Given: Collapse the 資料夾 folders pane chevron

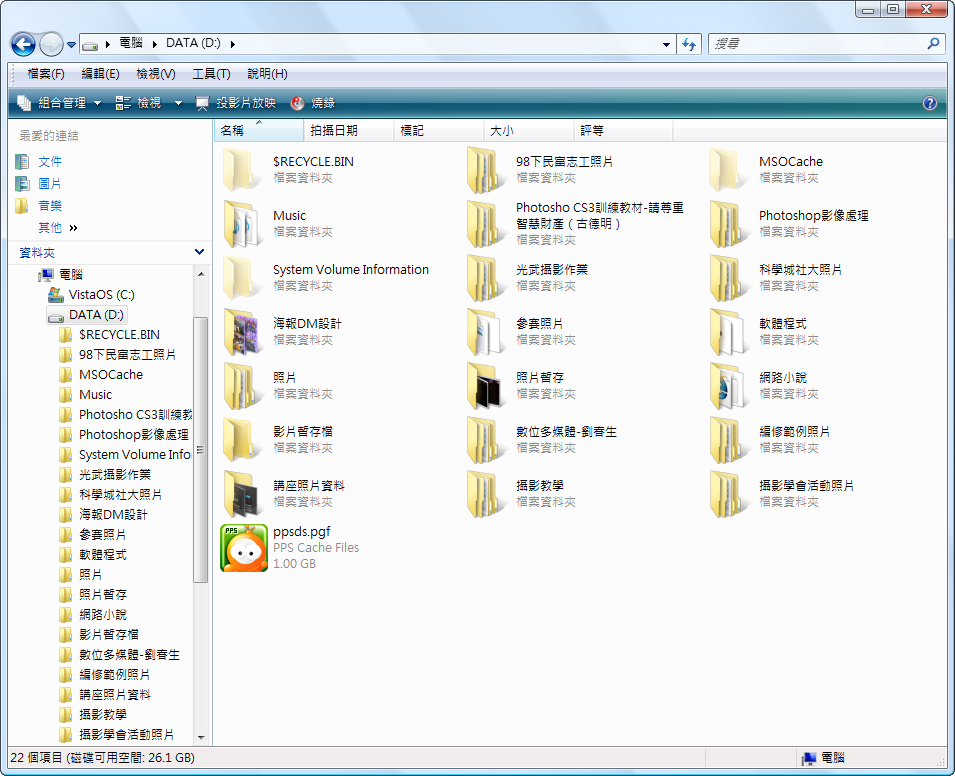Looking at the screenshot, I should point(199,253).
